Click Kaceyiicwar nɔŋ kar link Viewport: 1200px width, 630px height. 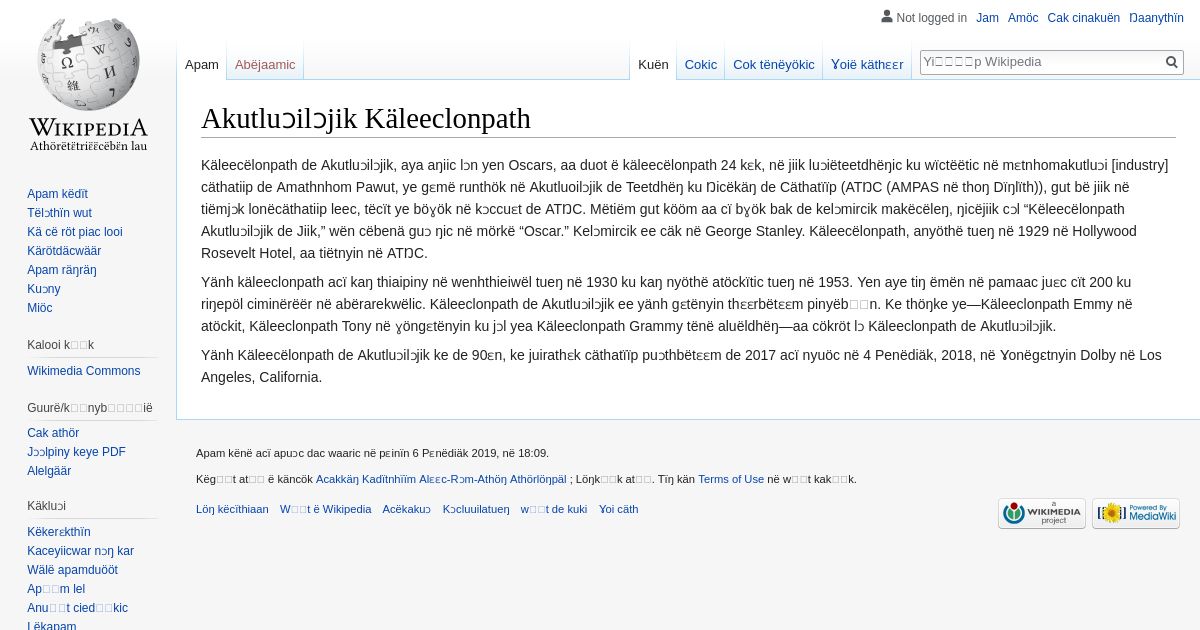click(x=80, y=551)
